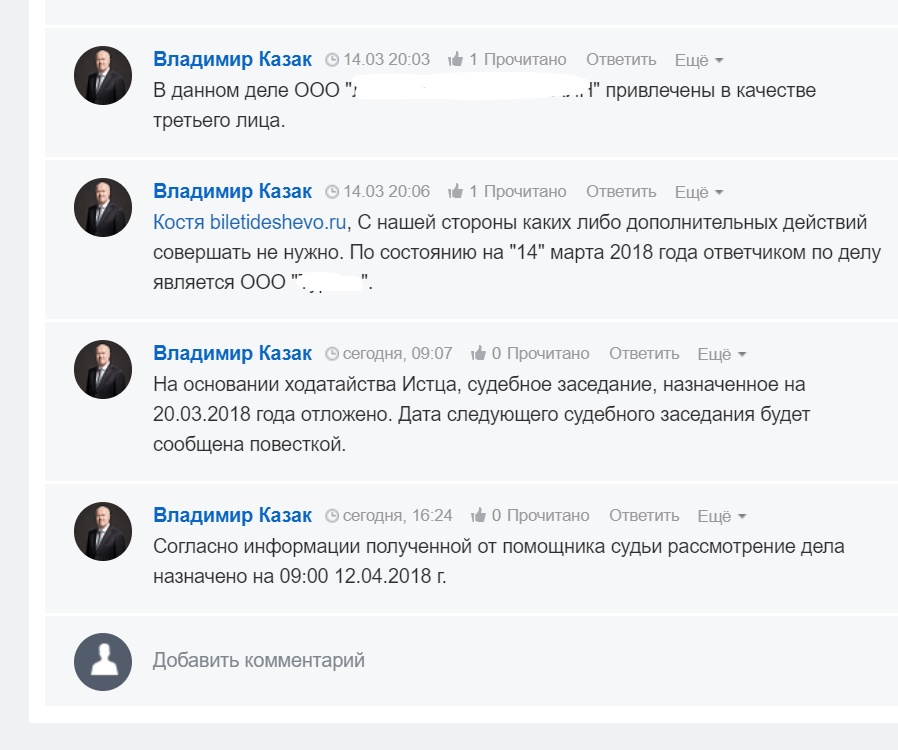Click Владимир Казак's avatar on the 20:03 comment
Image resolution: width=898 pixels, height=750 pixels.
pyautogui.click(x=103, y=75)
